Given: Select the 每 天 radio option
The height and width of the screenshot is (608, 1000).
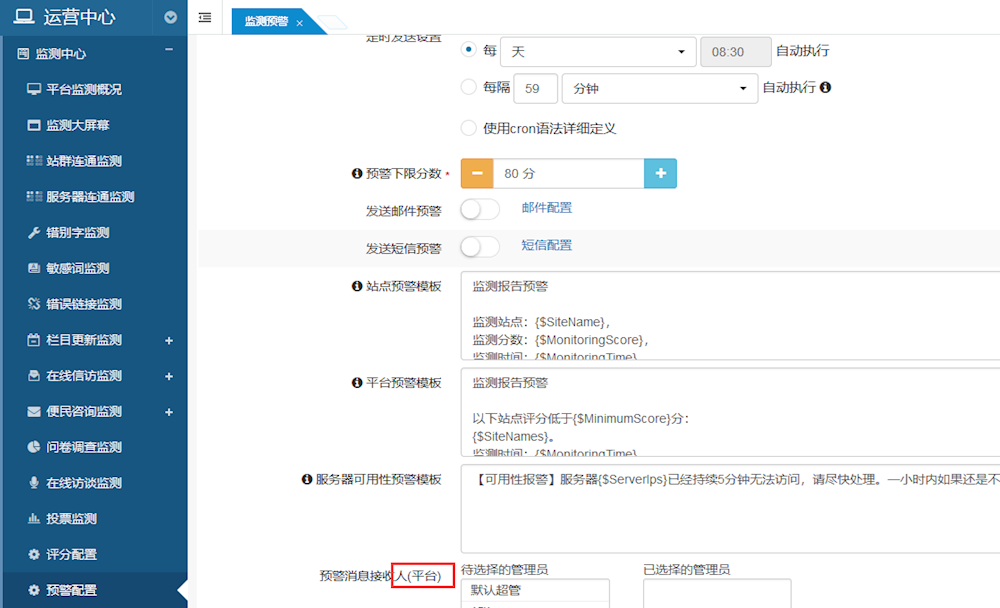Looking at the screenshot, I should [468, 50].
